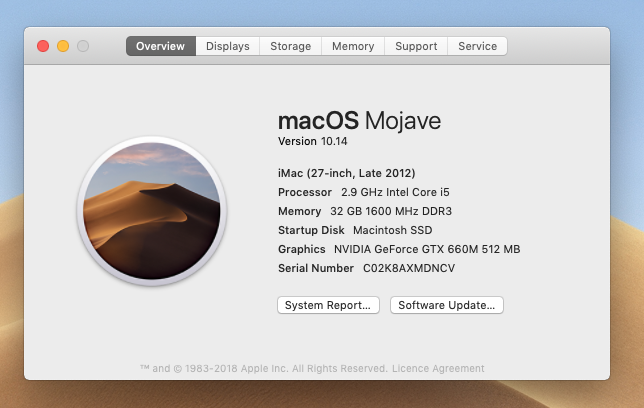The image size is (644, 408).
Task: Click the Processor label
Action: click(x=305, y=192)
